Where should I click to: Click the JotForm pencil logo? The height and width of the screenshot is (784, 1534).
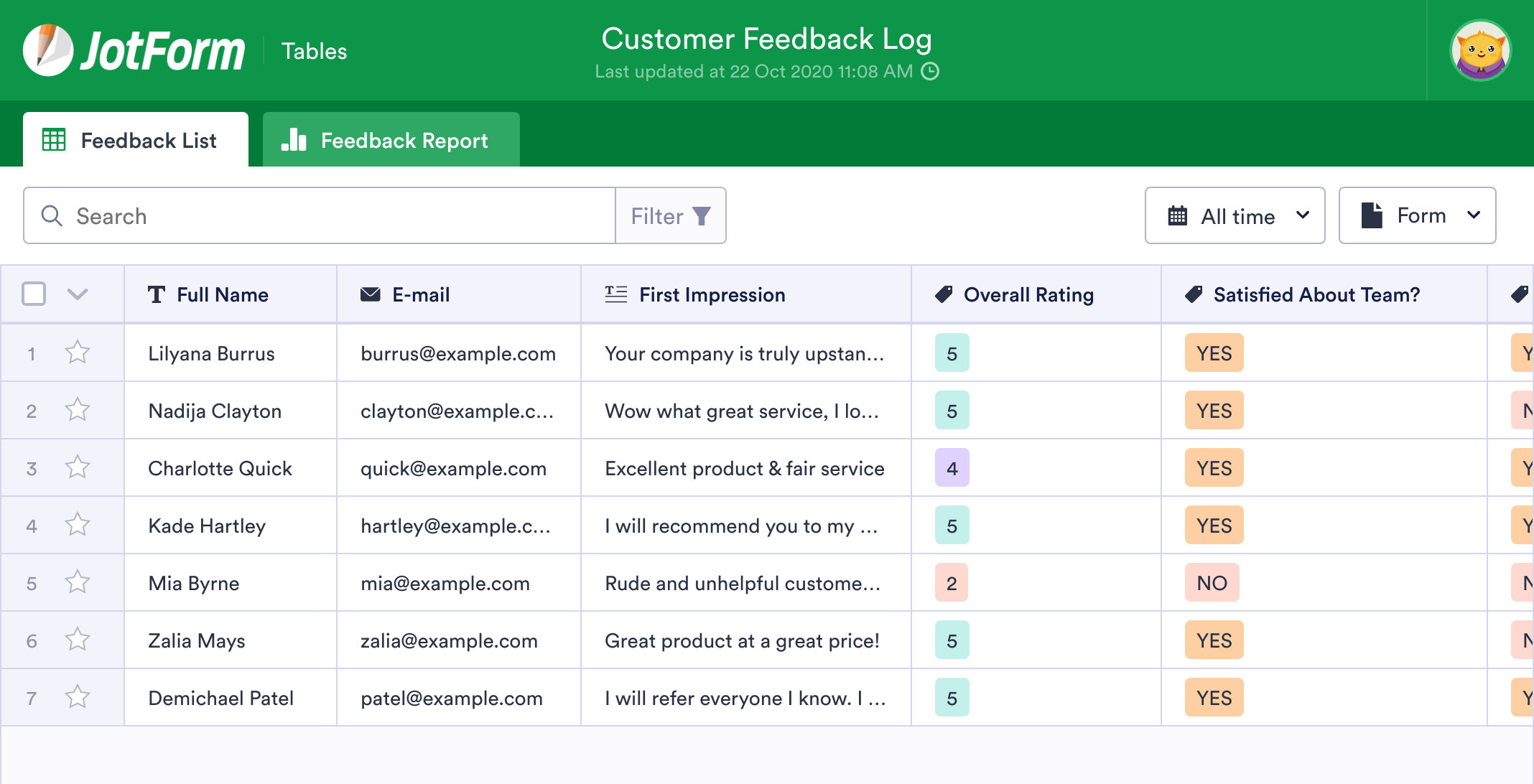point(49,49)
